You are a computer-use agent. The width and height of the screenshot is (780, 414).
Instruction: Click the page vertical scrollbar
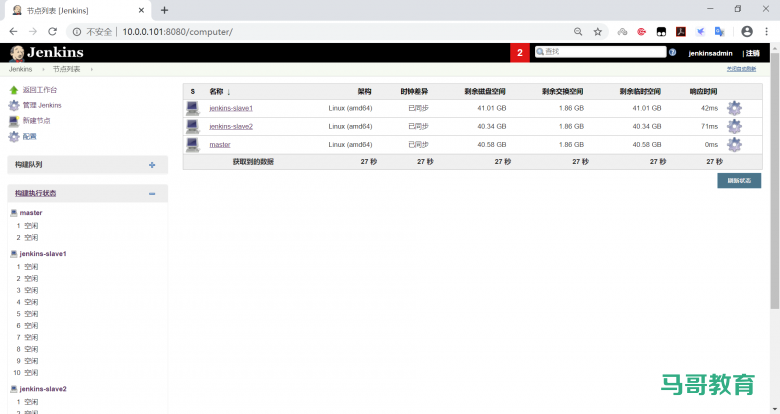pyautogui.click(x=775, y=179)
